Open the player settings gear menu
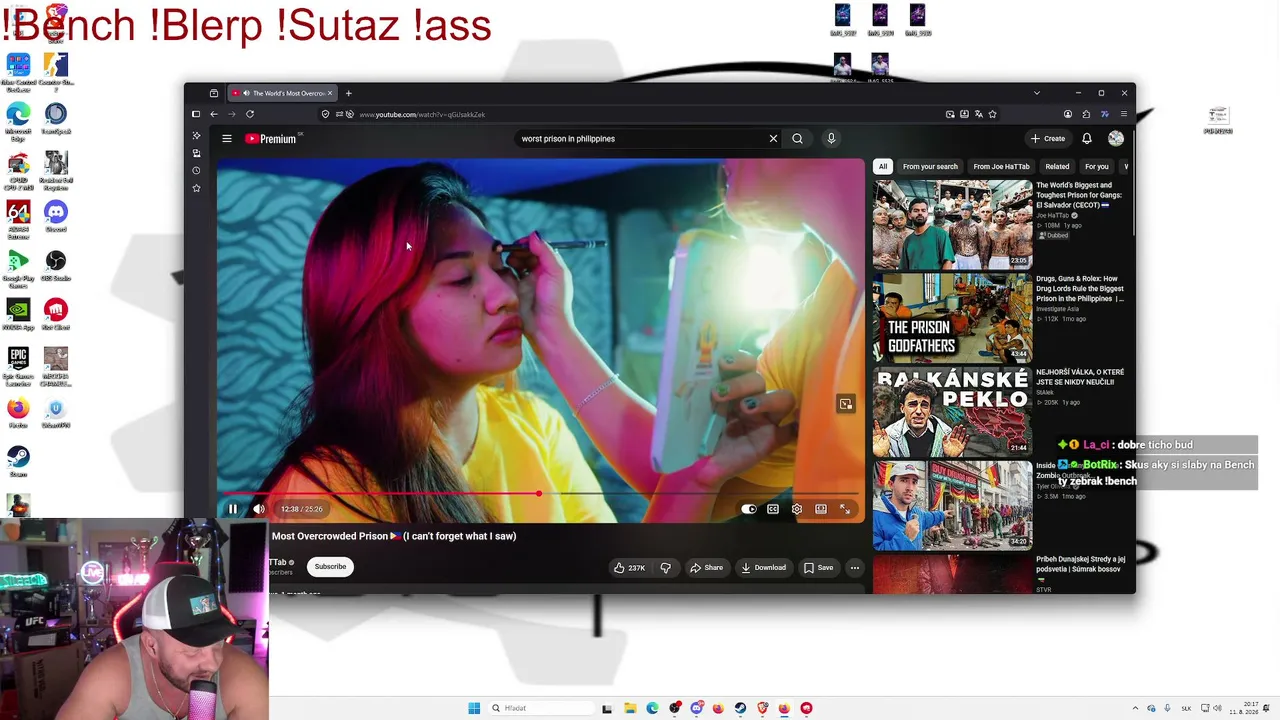This screenshot has height=720, width=1280. [797, 509]
